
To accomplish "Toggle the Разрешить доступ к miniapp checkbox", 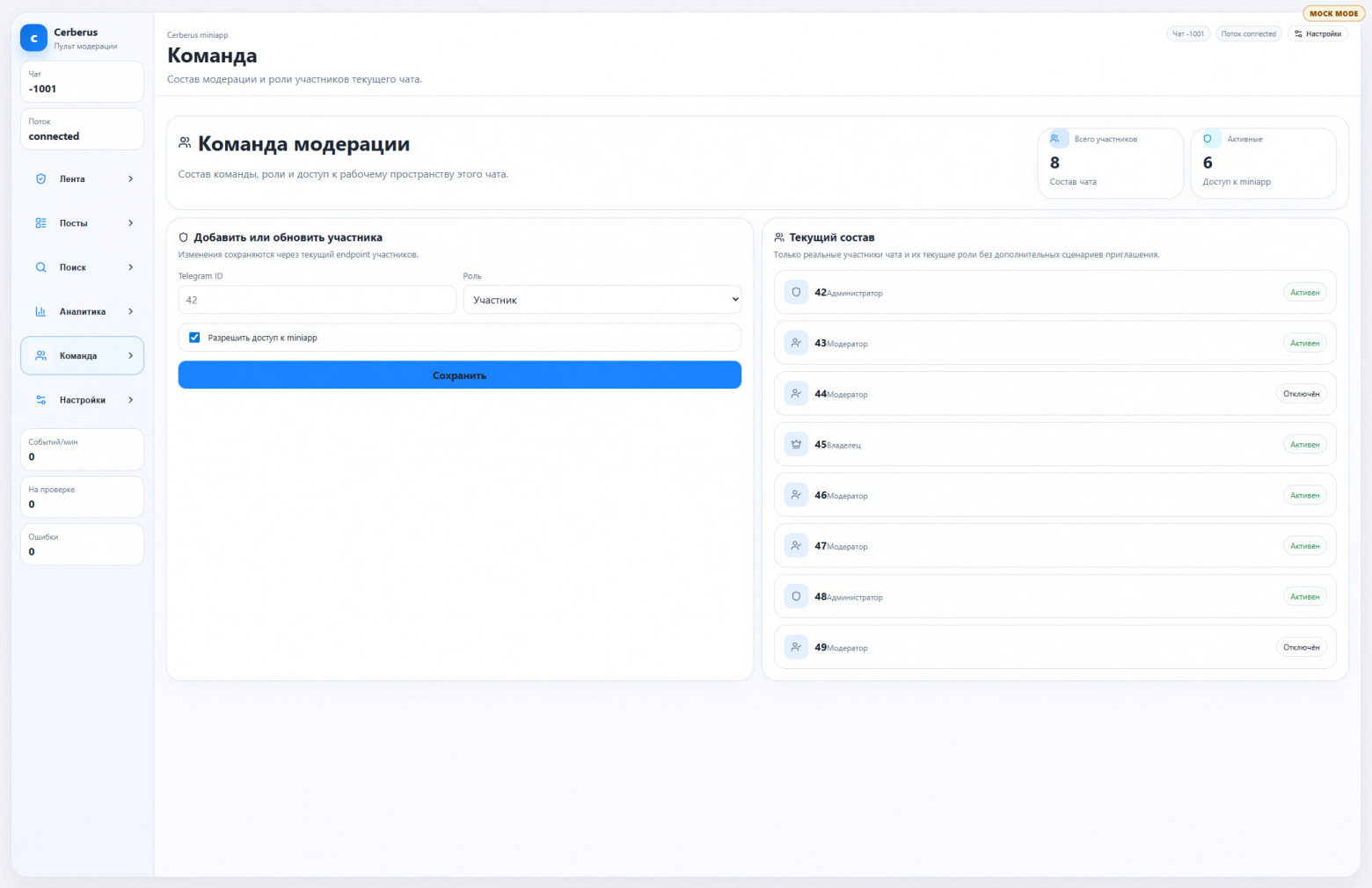I will [x=194, y=338].
